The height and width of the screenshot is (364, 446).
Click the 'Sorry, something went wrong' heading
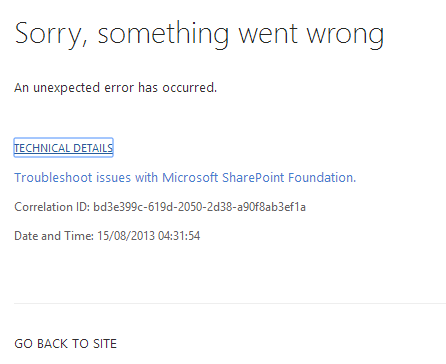pyautogui.click(x=199, y=35)
